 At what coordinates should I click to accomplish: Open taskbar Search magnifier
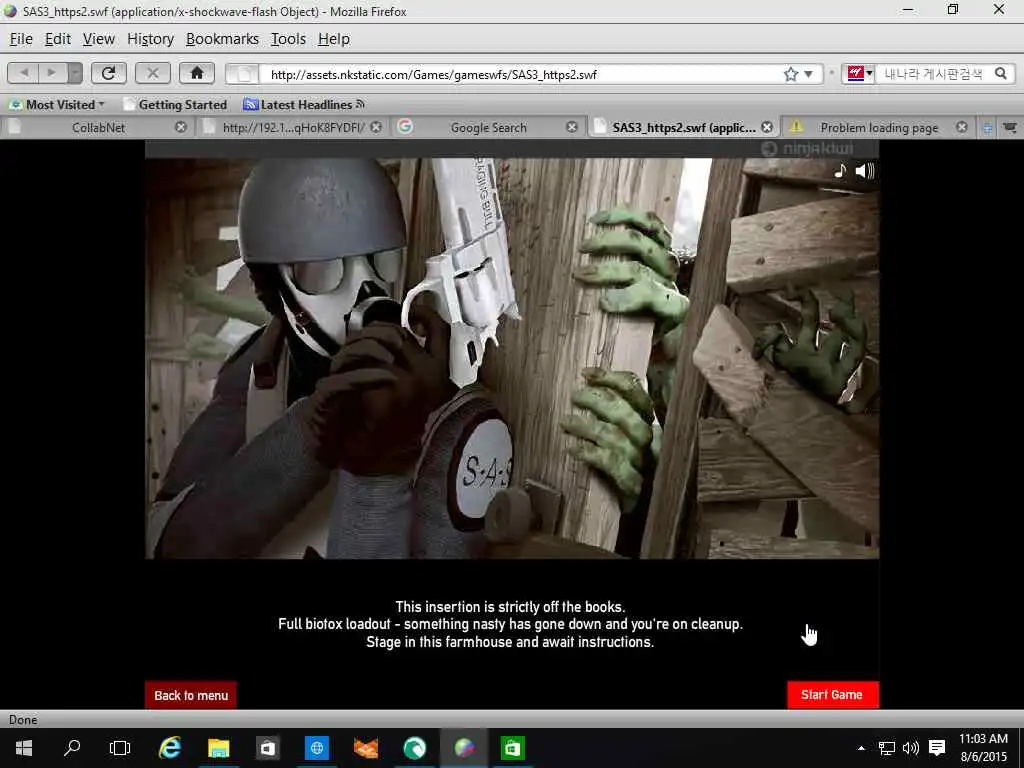coord(72,748)
